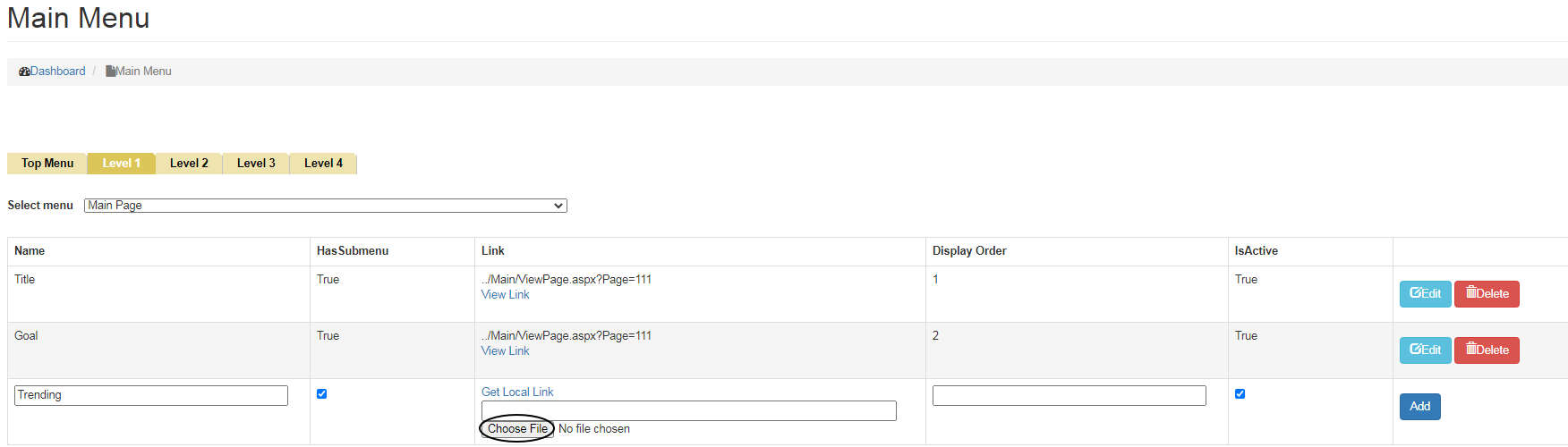Open the Select menu dropdown
The width and height of the screenshot is (1568, 447).
click(326, 206)
